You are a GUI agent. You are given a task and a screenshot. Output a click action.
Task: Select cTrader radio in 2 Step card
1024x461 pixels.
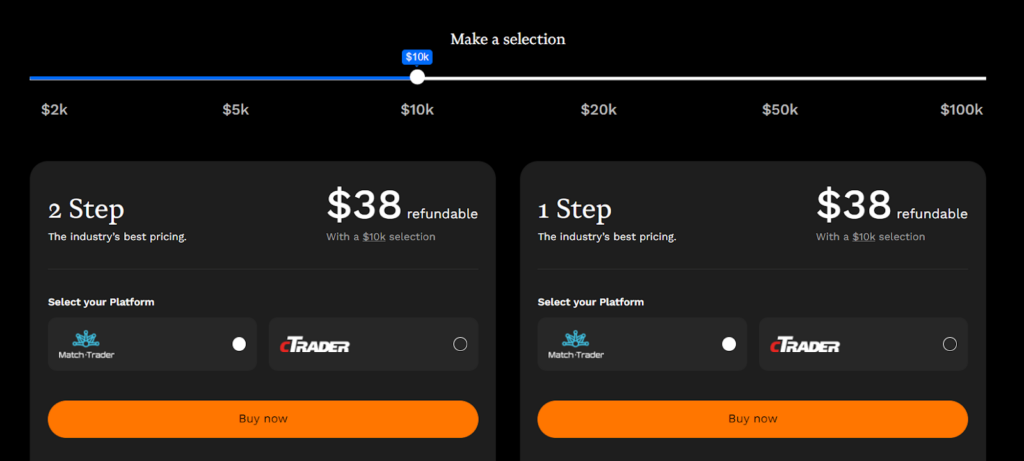(460, 344)
